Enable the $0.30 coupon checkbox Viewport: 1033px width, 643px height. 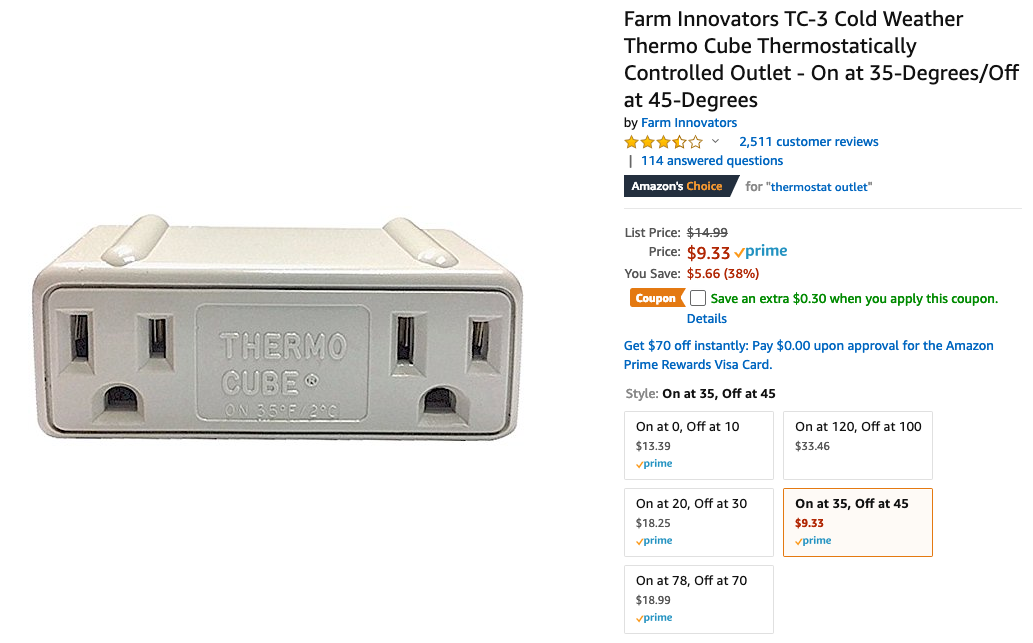click(698, 298)
